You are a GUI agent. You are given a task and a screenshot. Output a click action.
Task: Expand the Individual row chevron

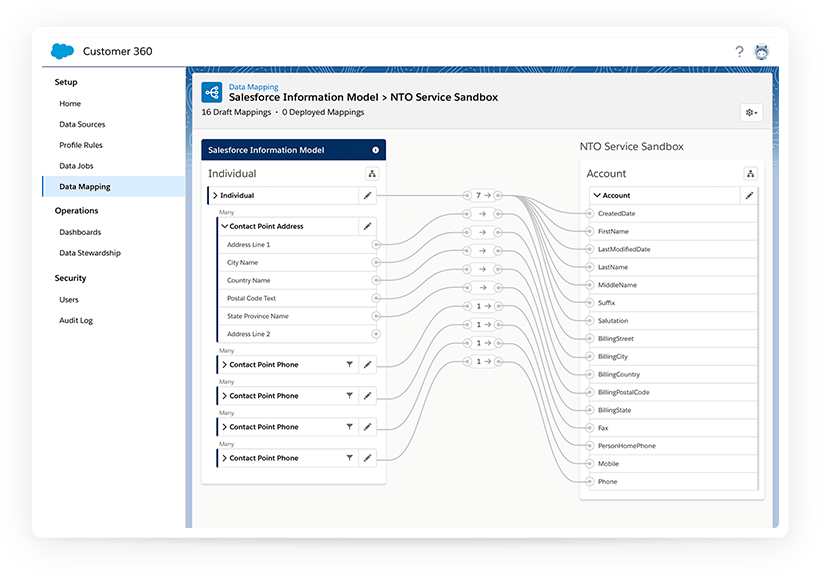pos(215,196)
